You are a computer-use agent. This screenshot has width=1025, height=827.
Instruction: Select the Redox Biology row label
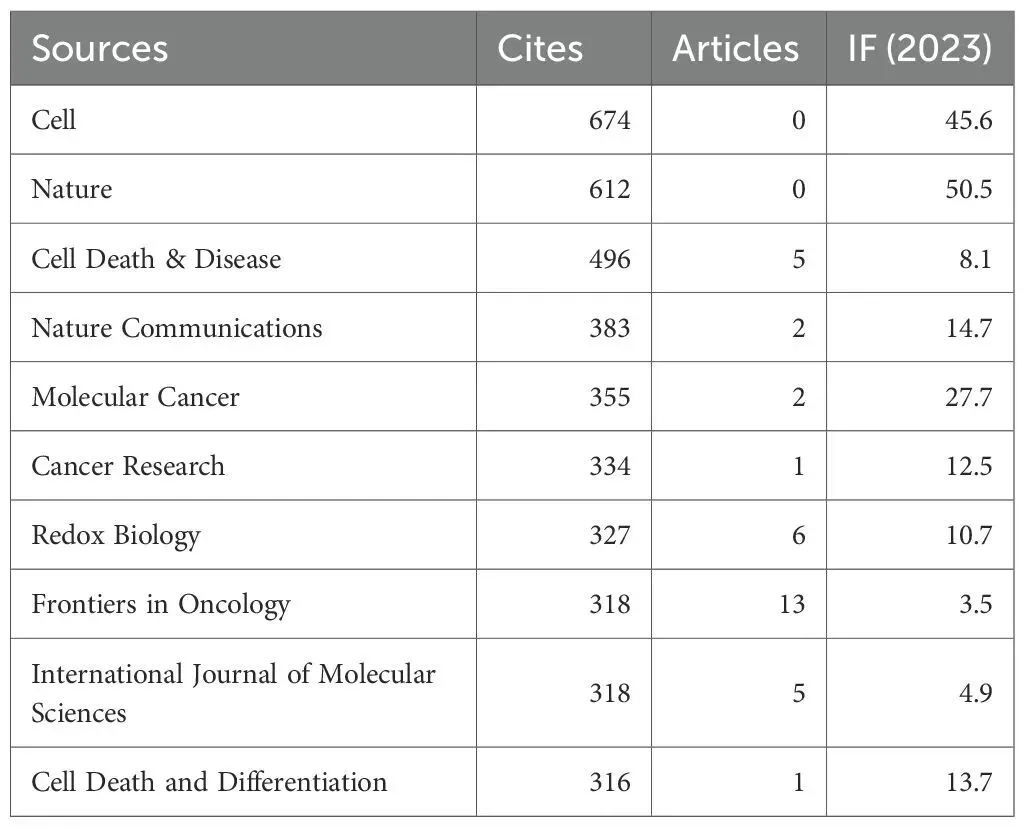(x=116, y=535)
